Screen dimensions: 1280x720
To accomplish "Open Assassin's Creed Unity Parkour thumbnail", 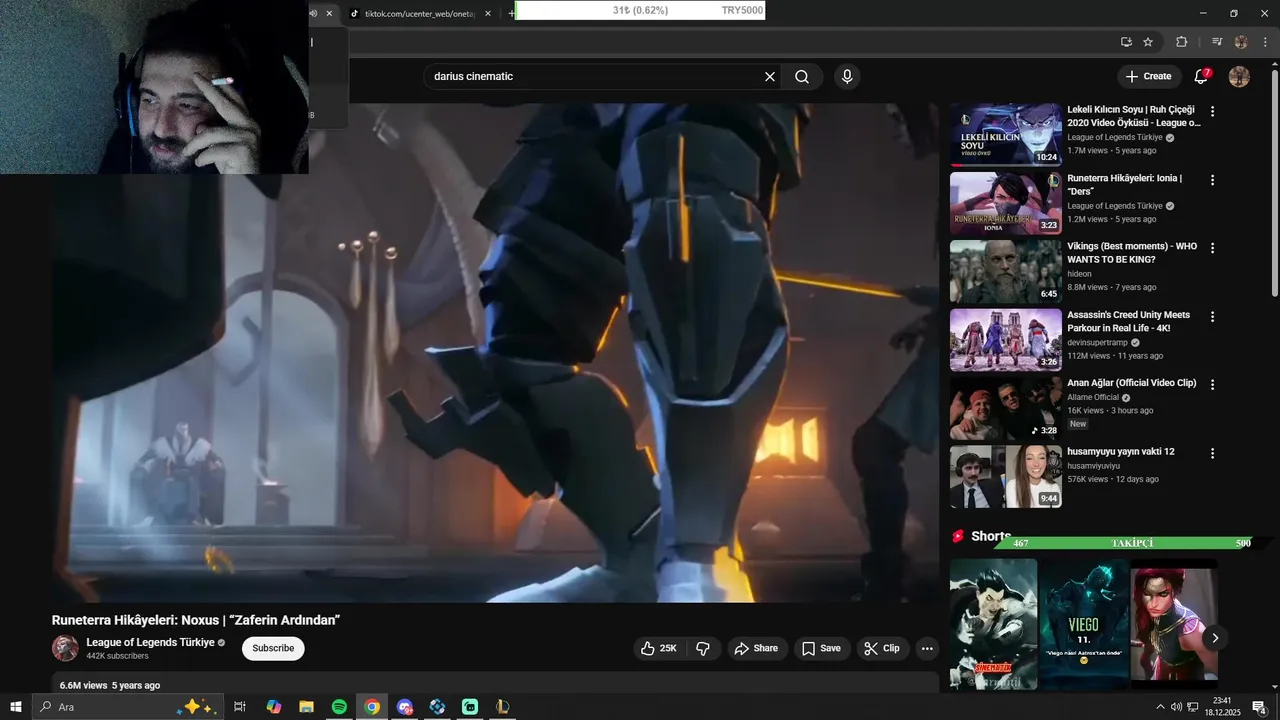I will click(x=1005, y=340).
